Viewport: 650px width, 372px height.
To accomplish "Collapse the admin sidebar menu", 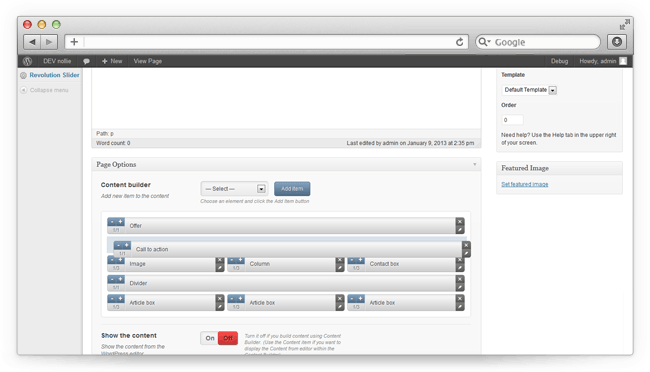I will 44,90.
